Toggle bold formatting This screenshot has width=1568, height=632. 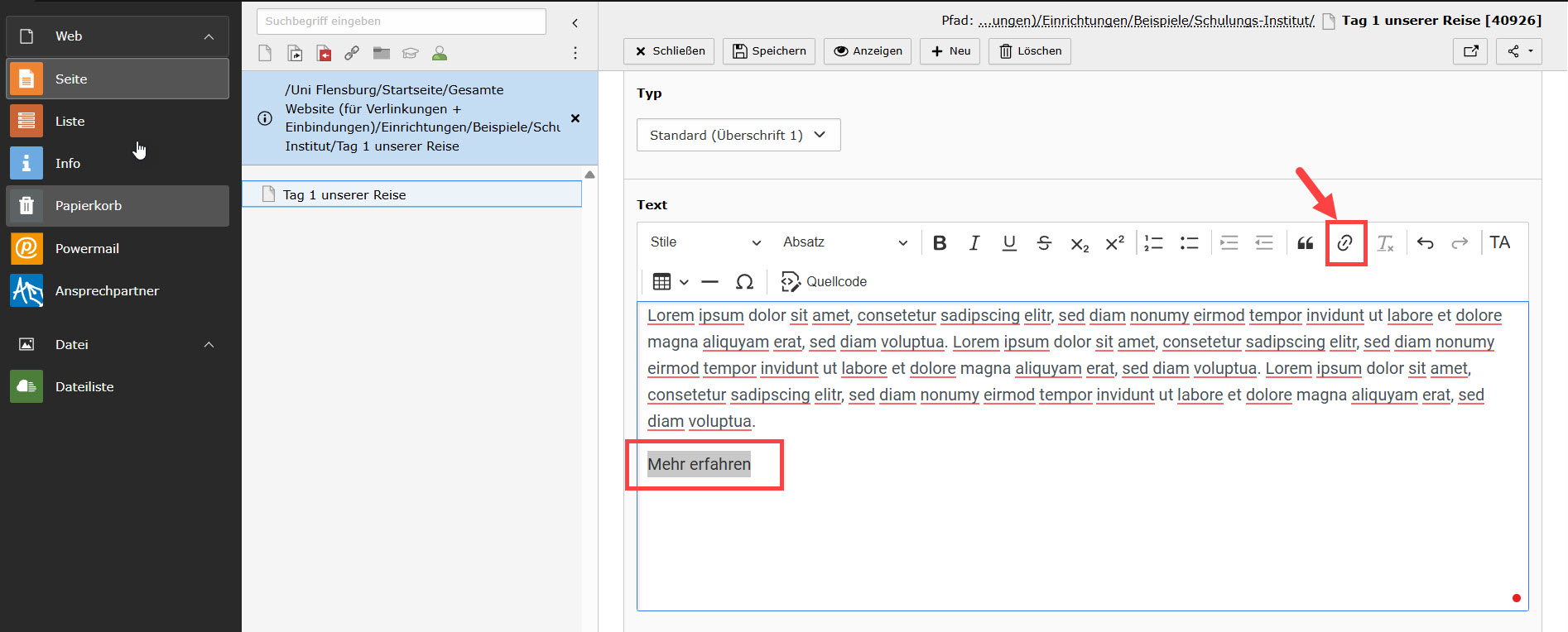pos(940,242)
